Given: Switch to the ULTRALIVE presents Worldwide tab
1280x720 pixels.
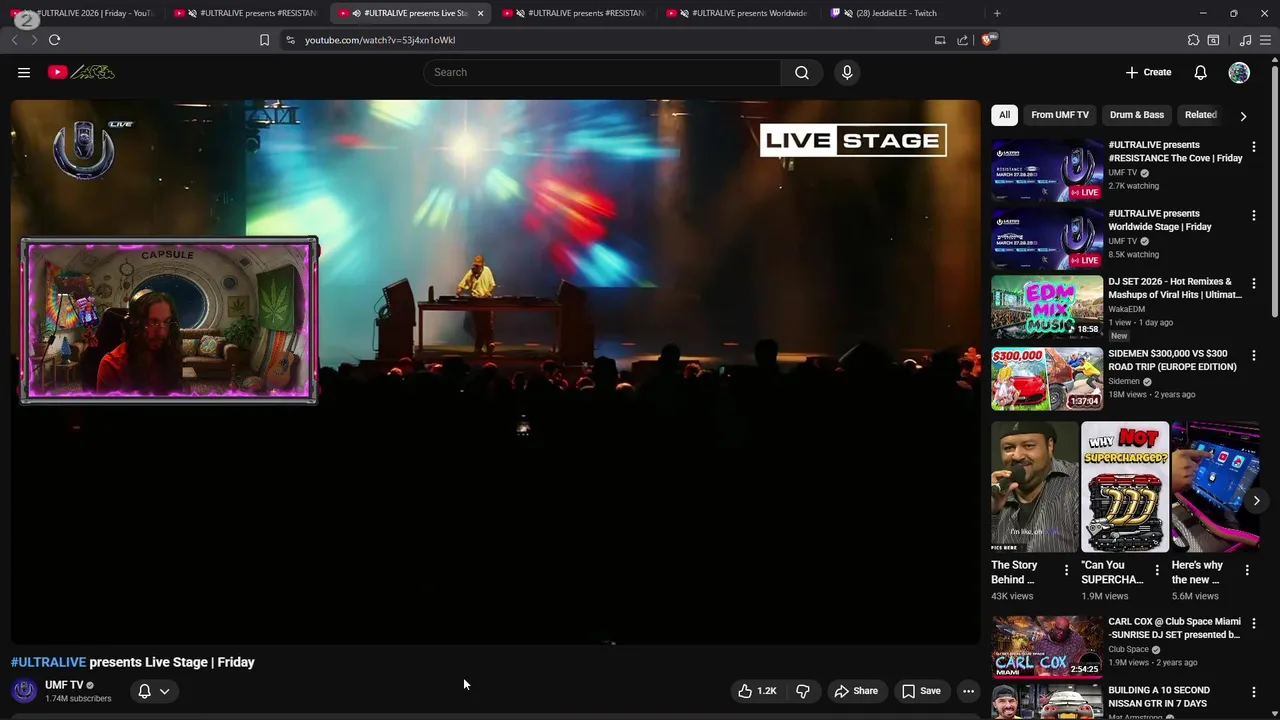Looking at the screenshot, I should [740, 13].
